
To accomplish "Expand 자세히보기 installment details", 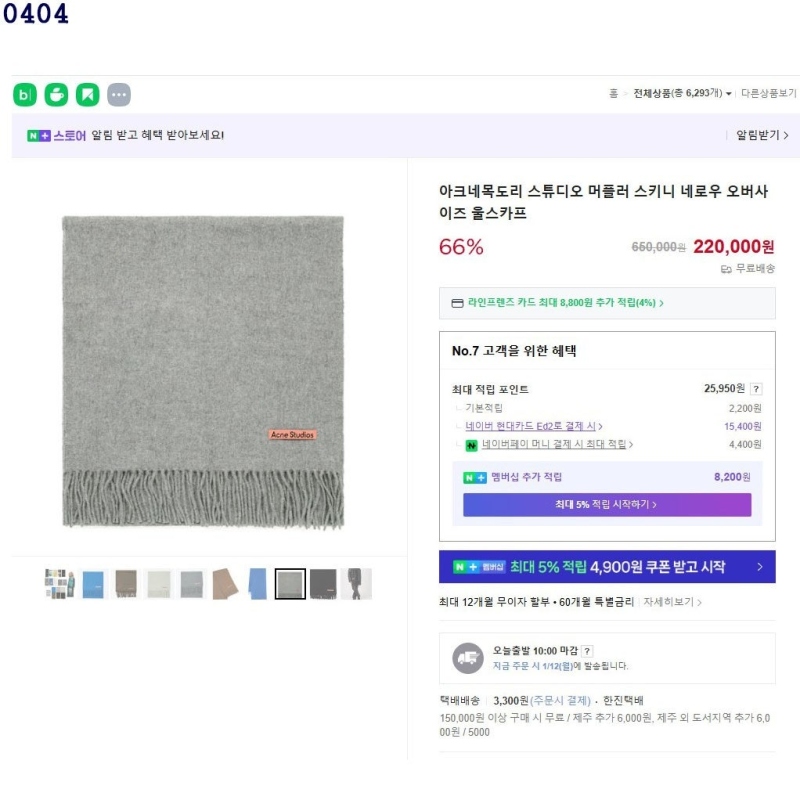I will pos(672,602).
